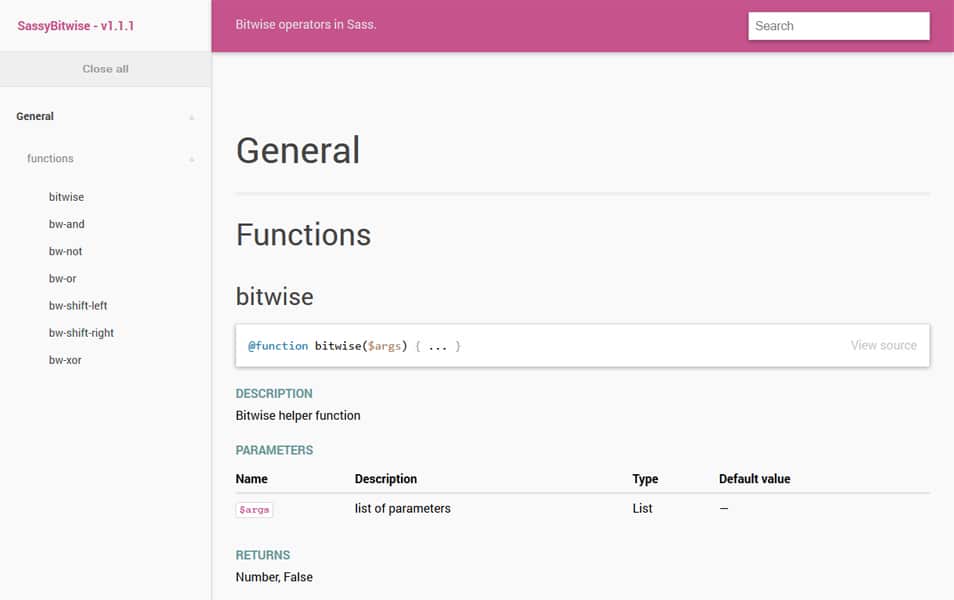Collapse the General section using its arrow icon
The width and height of the screenshot is (954, 600).
click(x=190, y=117)
